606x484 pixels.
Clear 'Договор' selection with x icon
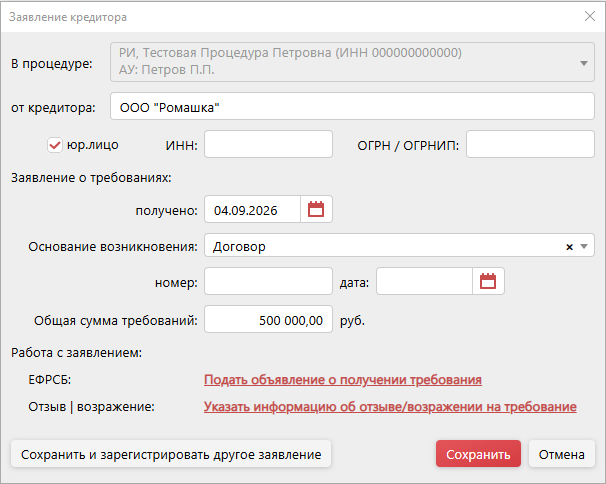click(x=569, y=247)
